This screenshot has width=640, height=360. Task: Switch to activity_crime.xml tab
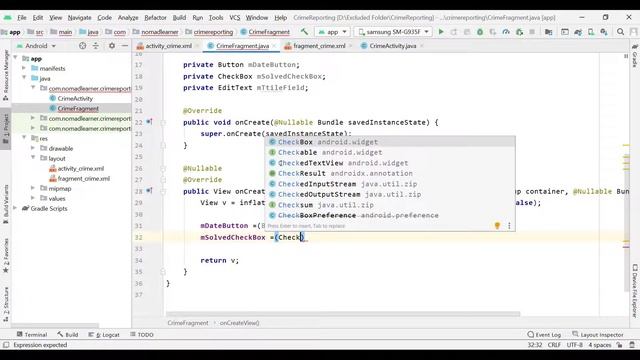pyautogui.click(x=168, y=46)
